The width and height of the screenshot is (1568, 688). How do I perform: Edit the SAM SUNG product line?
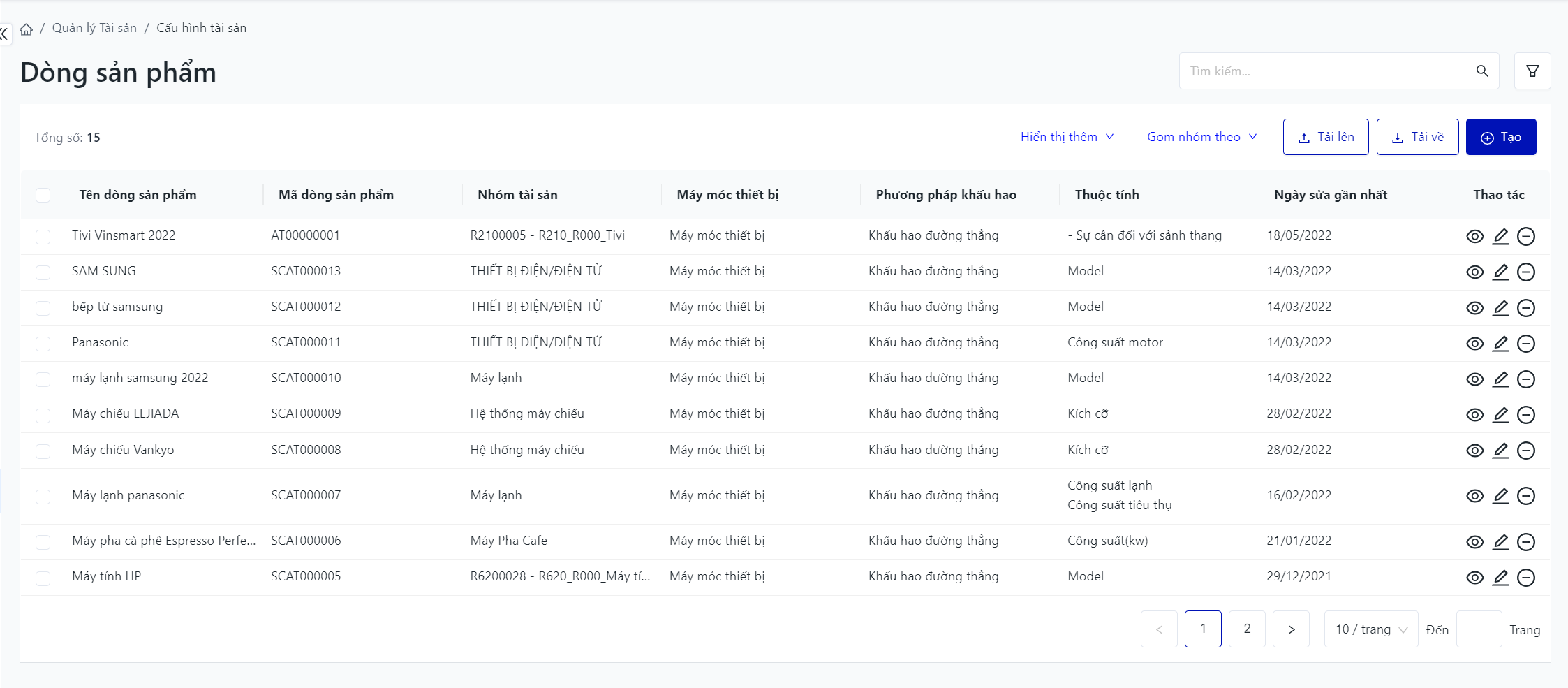tap(1500, 272)
